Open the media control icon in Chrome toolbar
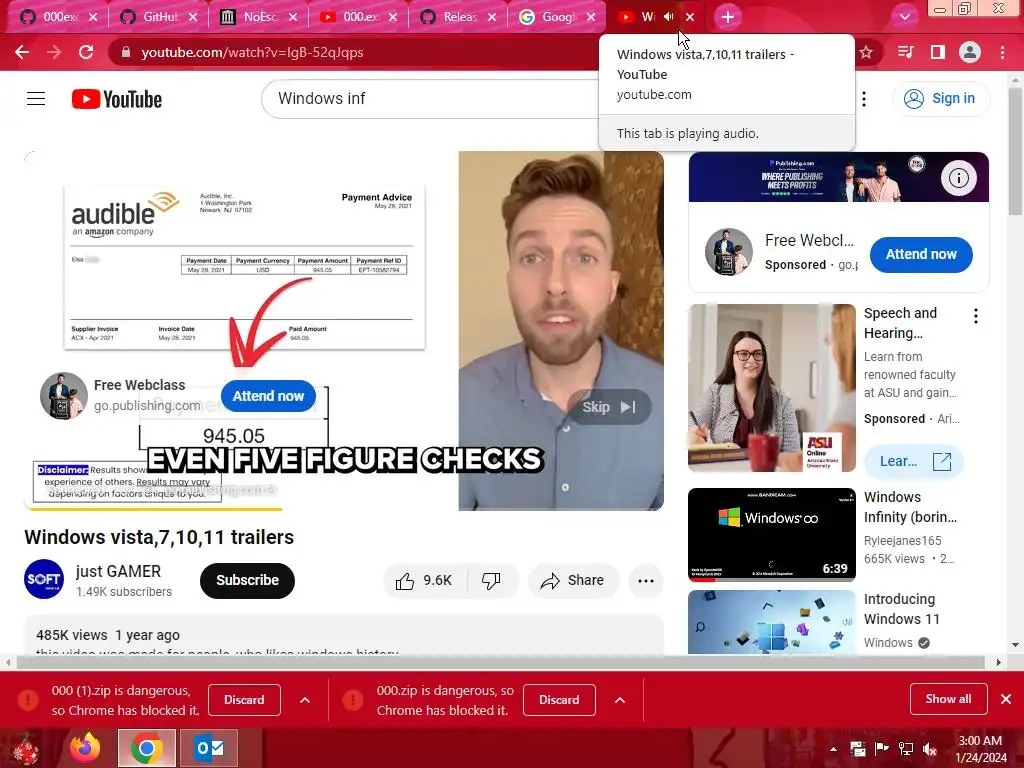The height and width of the screenshot is (768, 1024). pyautogui.click(x=905, y=52)
